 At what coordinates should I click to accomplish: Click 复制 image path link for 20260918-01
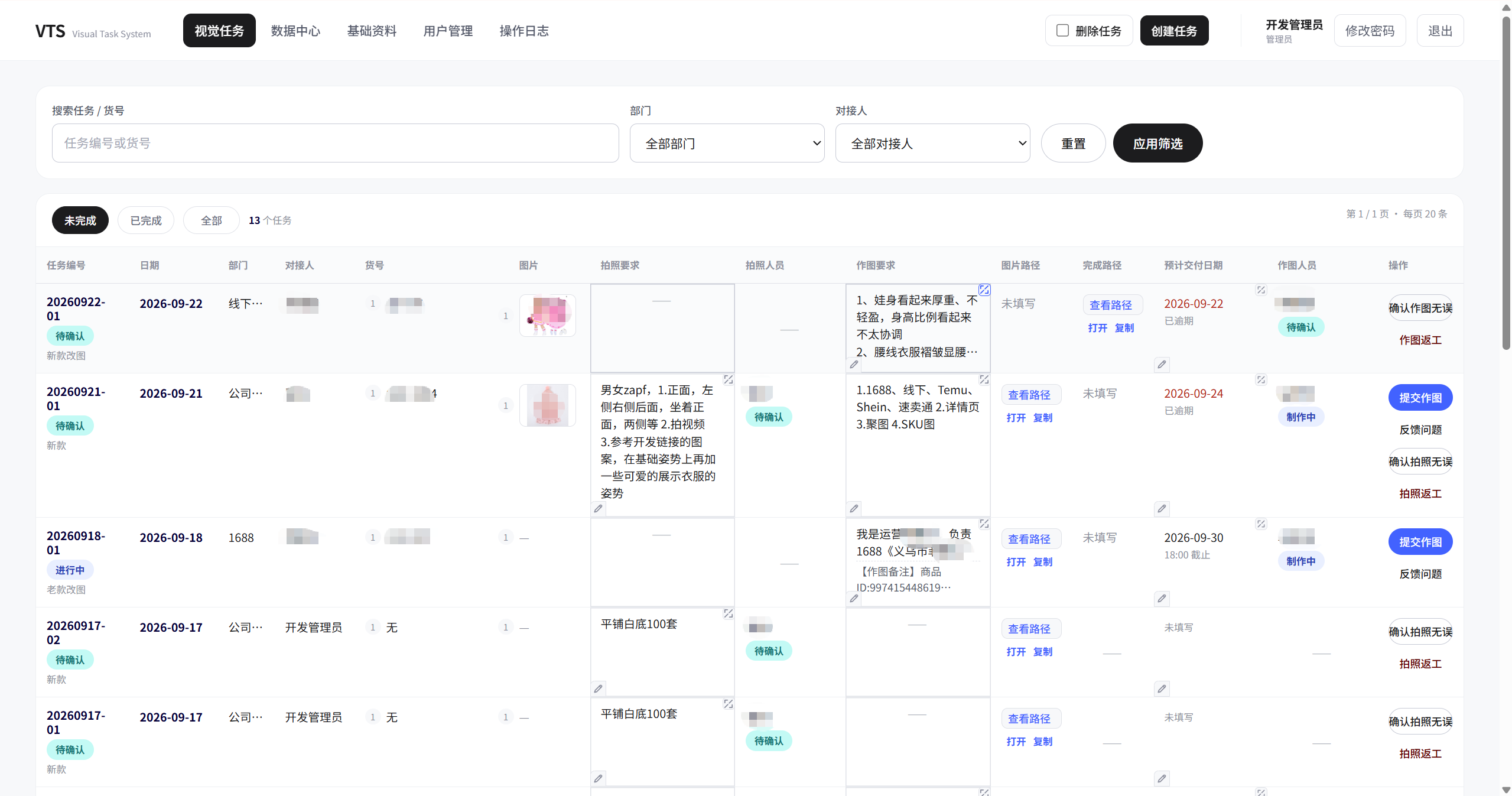1043,562
